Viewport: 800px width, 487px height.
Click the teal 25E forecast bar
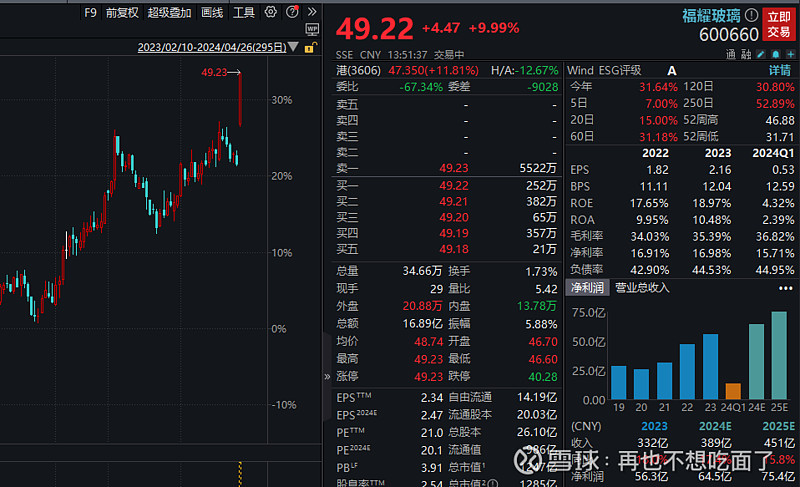click(x=779, y=355)
